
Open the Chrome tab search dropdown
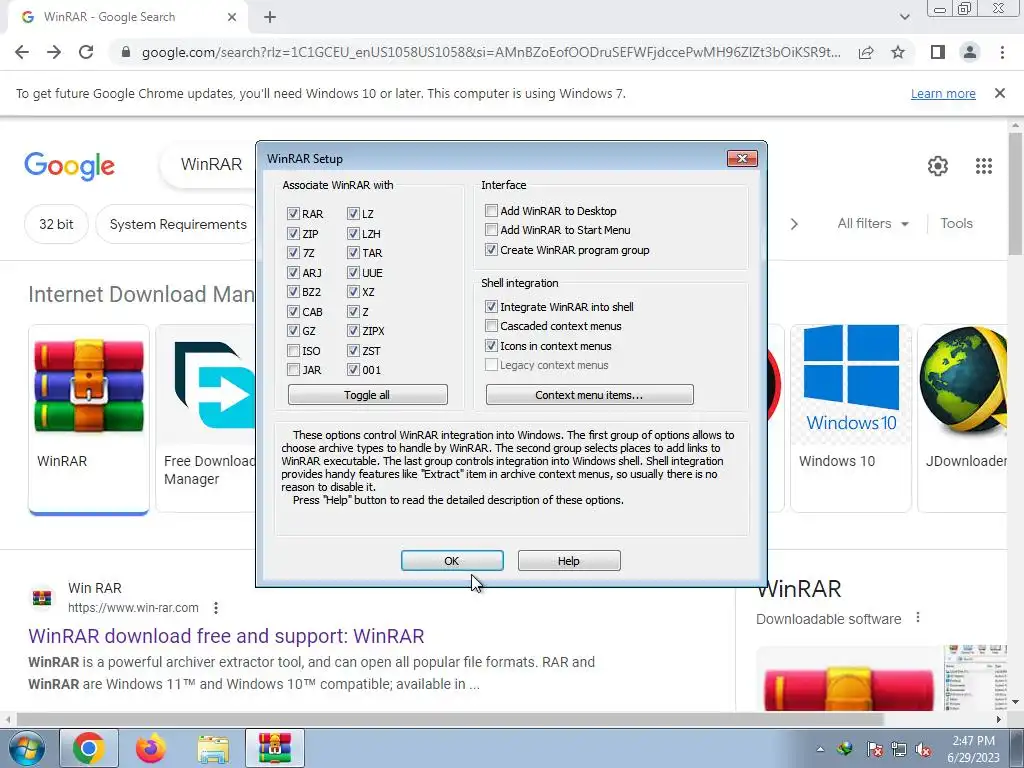pos(904,17)
